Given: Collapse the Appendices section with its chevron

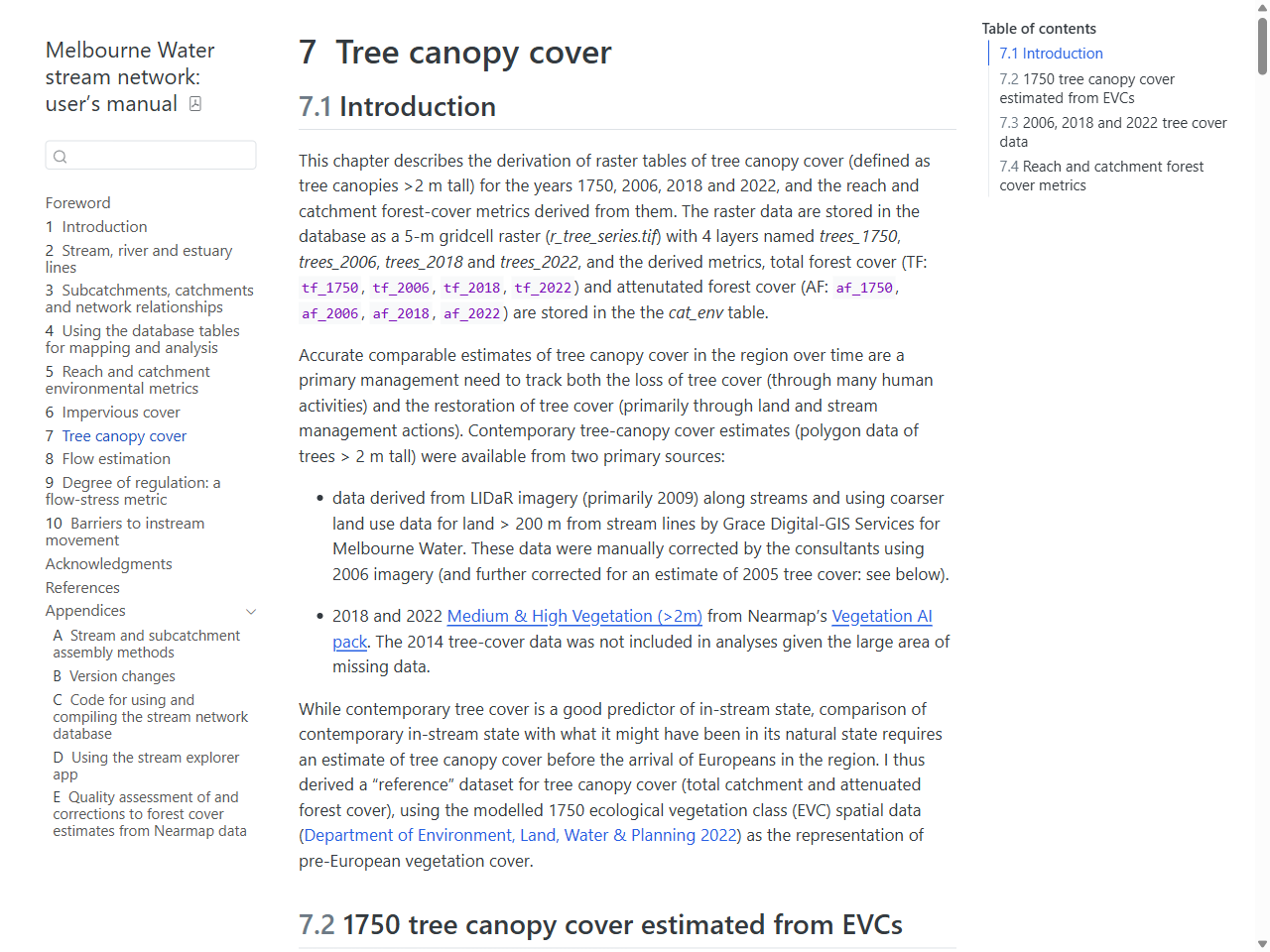Looking at the screenshot, I should pos(251,611).
